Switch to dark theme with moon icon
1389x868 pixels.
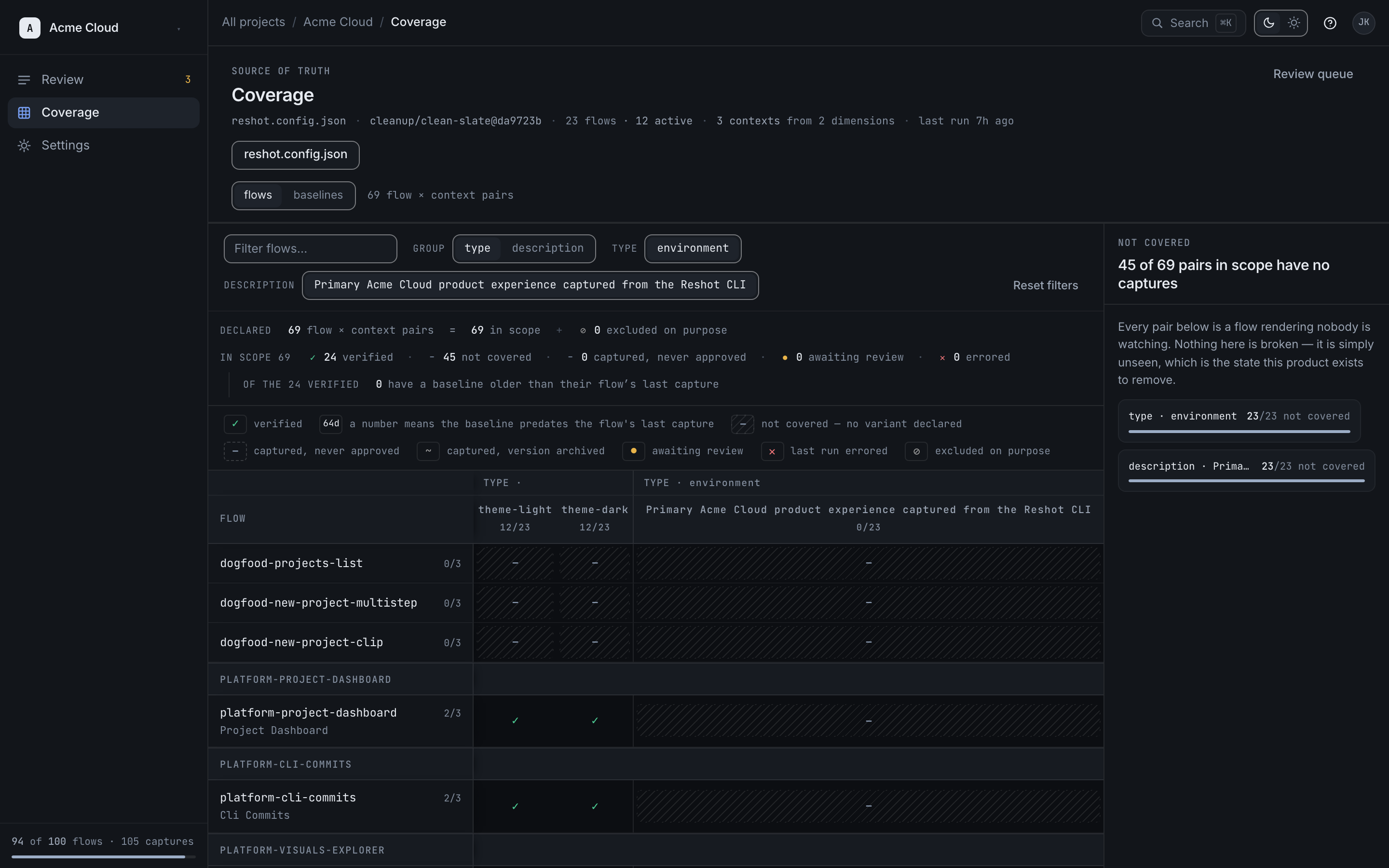1268,23
